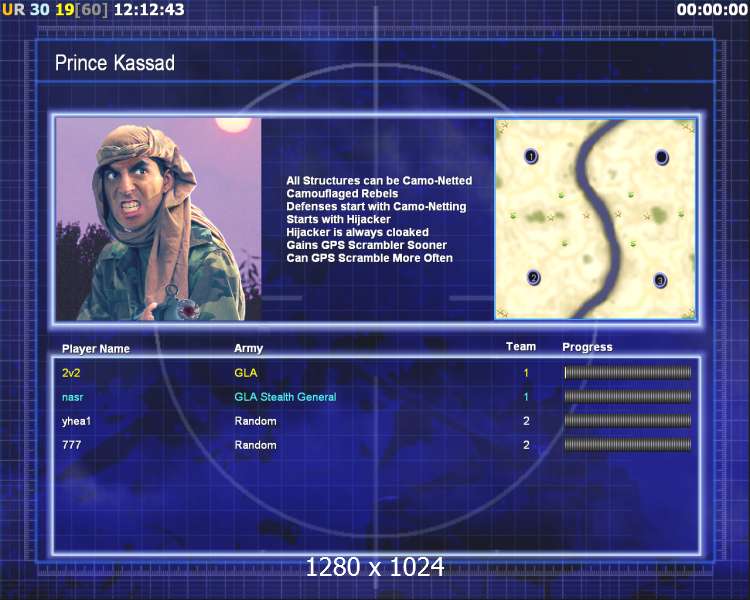
Task: Select player name "777"
Action: coord(71,445)
